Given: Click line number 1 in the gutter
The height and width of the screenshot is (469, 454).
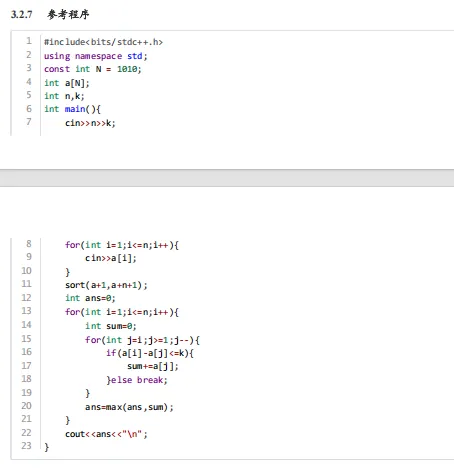Looking at the screenshot, I should tap(29, 41).
